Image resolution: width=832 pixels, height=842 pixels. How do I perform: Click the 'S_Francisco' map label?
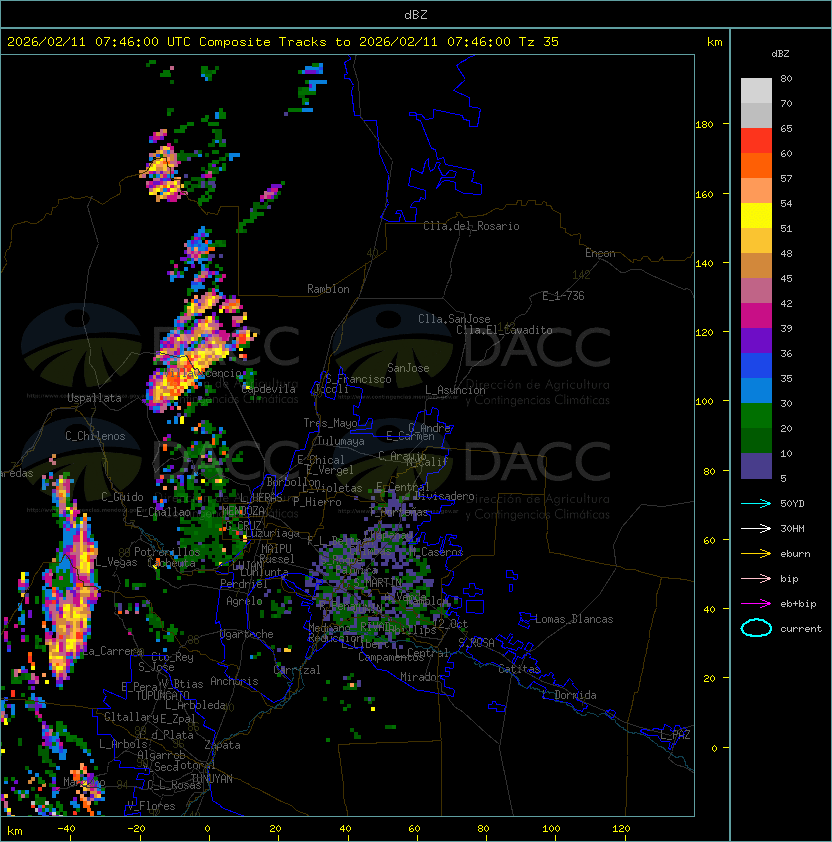click(358, 379)
